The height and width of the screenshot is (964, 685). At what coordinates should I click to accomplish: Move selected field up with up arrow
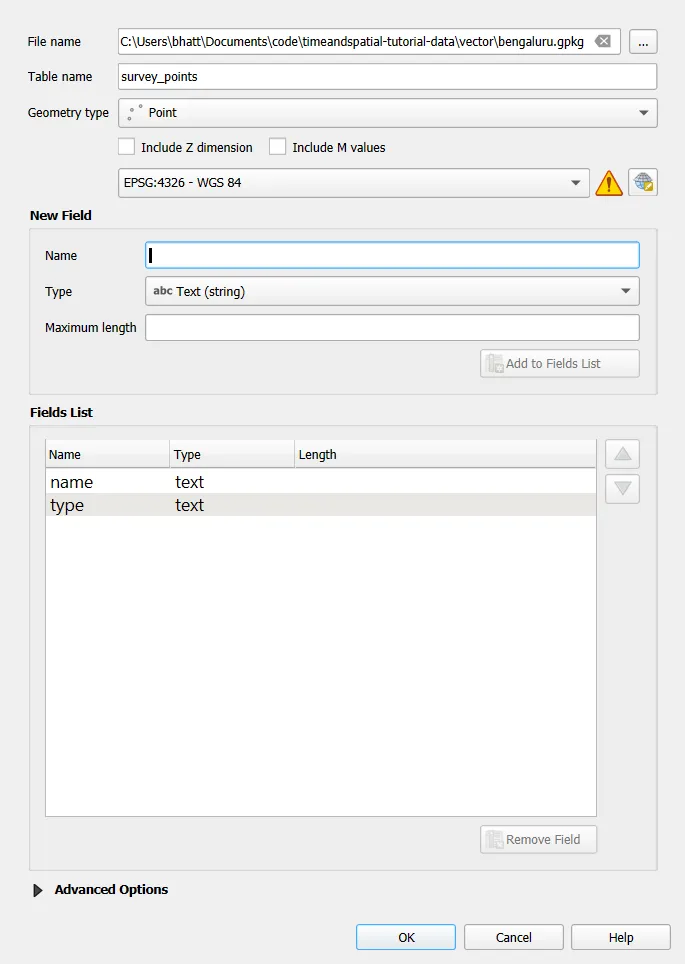[622, 454]
